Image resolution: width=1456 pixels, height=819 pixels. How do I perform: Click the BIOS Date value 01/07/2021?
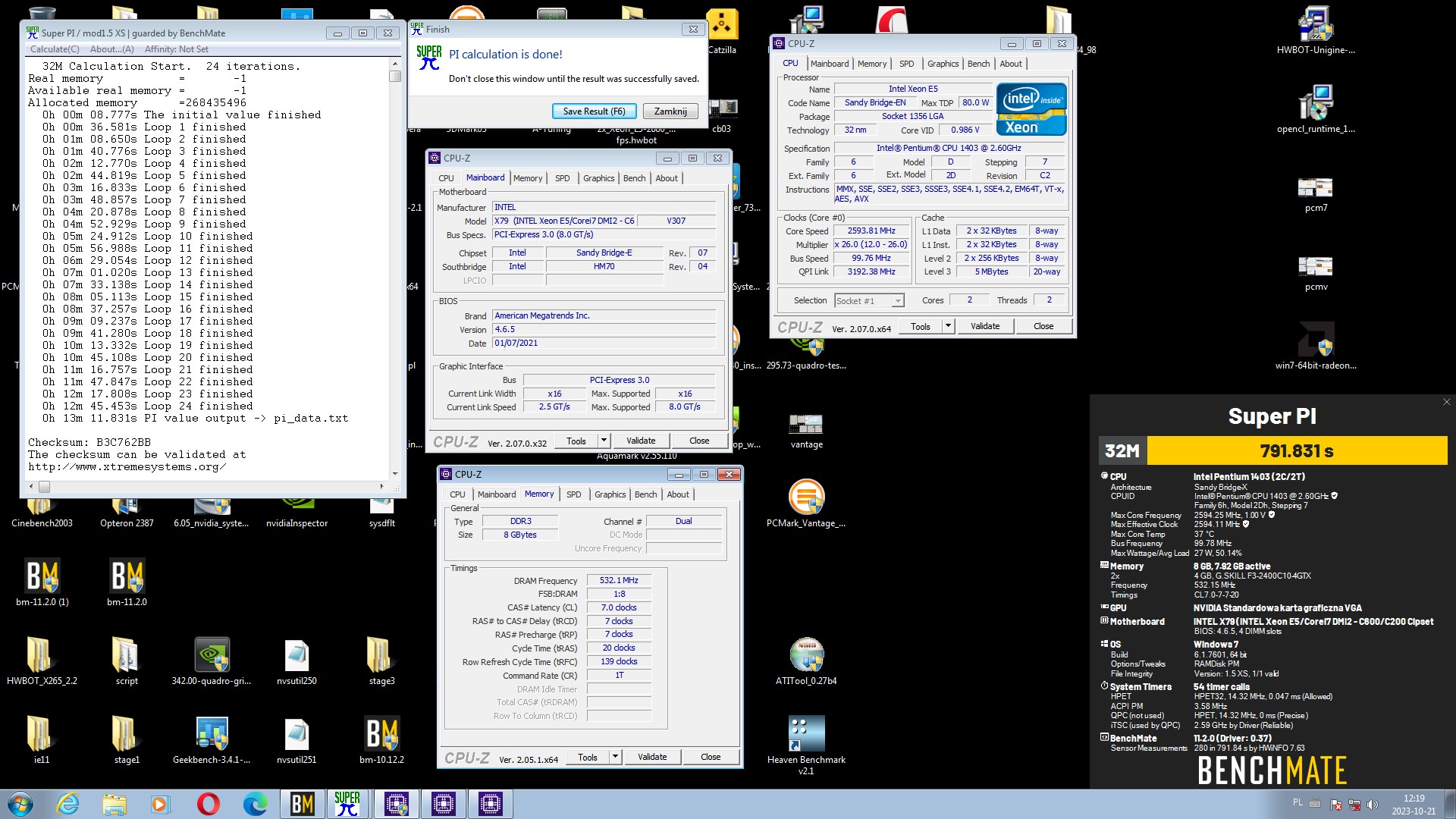click(x=604, y=344)
